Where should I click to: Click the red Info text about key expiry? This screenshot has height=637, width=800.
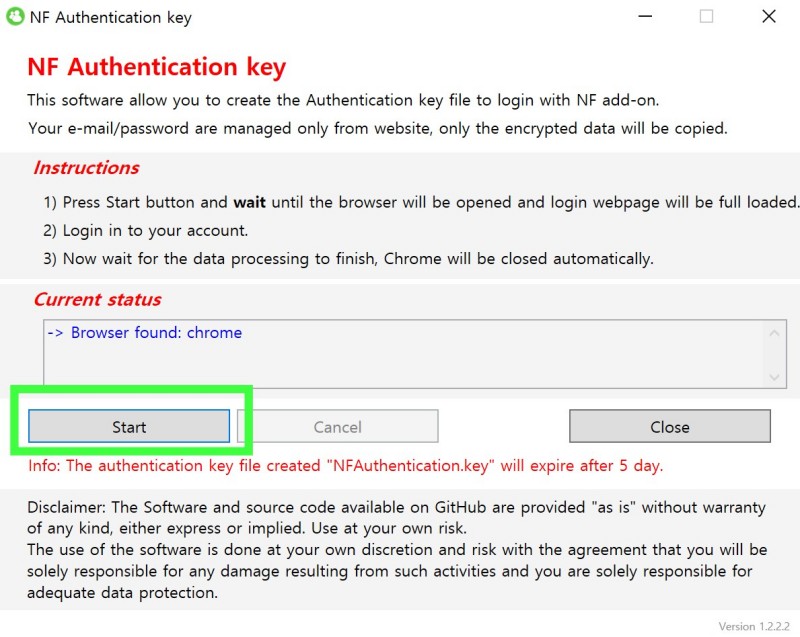coord(345,466)
